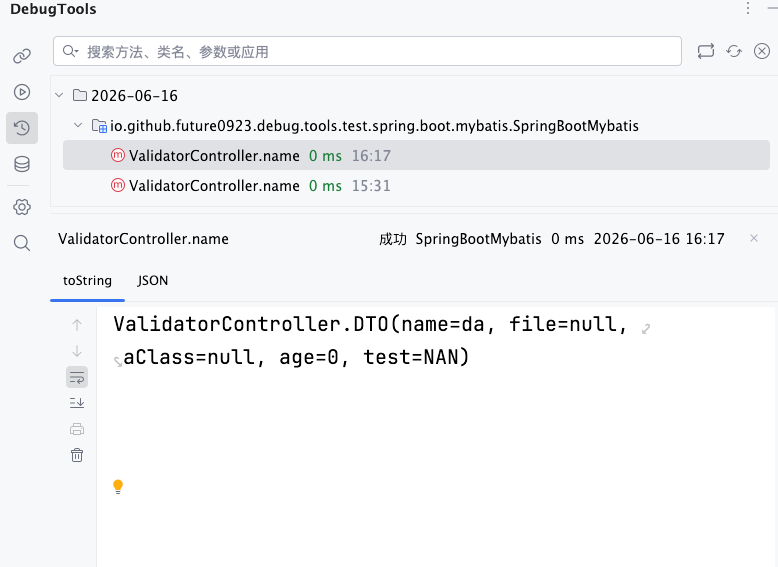Image resolution: width=778 pixels, height=567 pixels.
Task: Click the scroll up arrow in console gutter
Action: tap(77, 325)
